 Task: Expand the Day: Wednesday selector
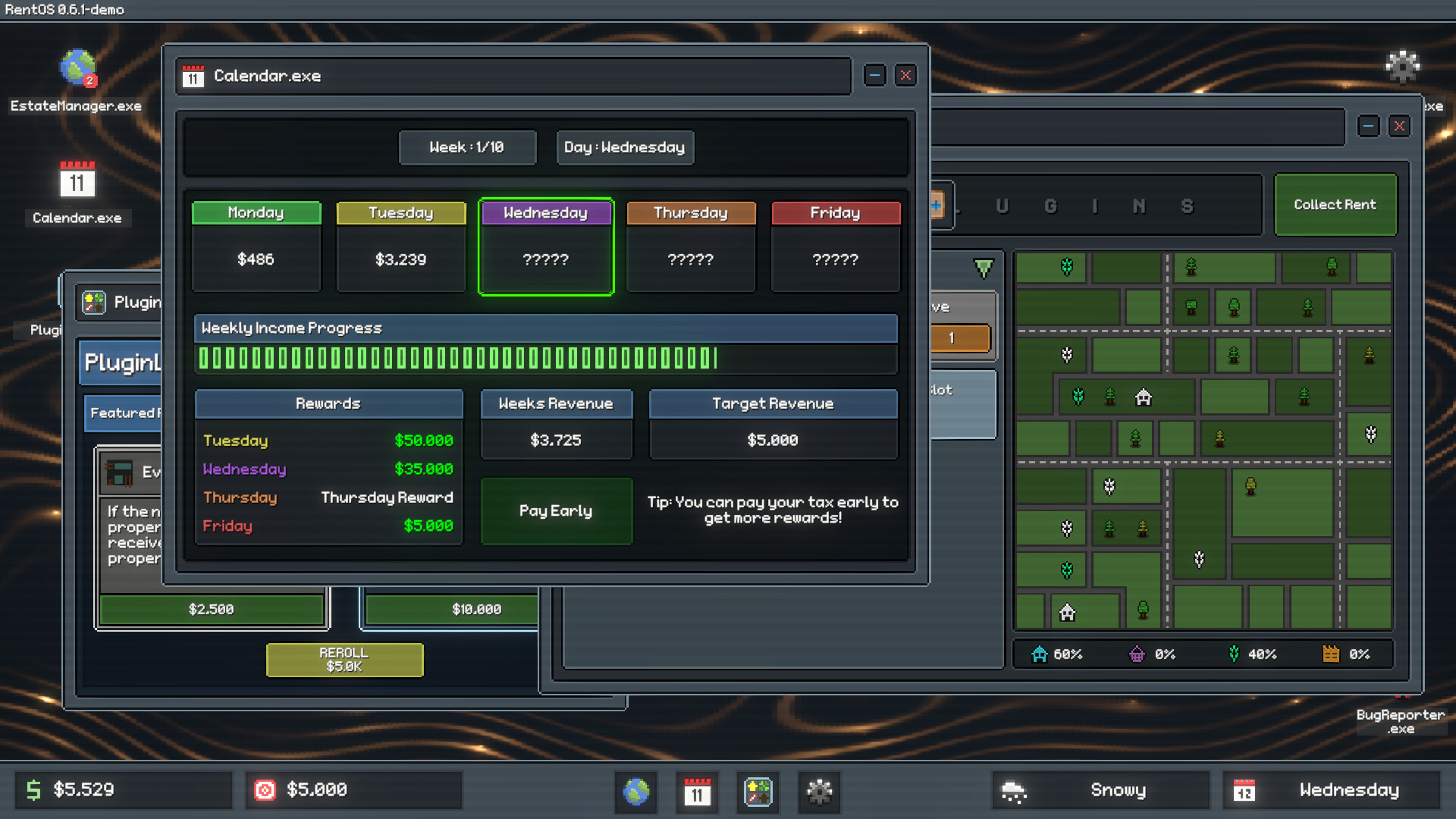[x=625, y=147]
